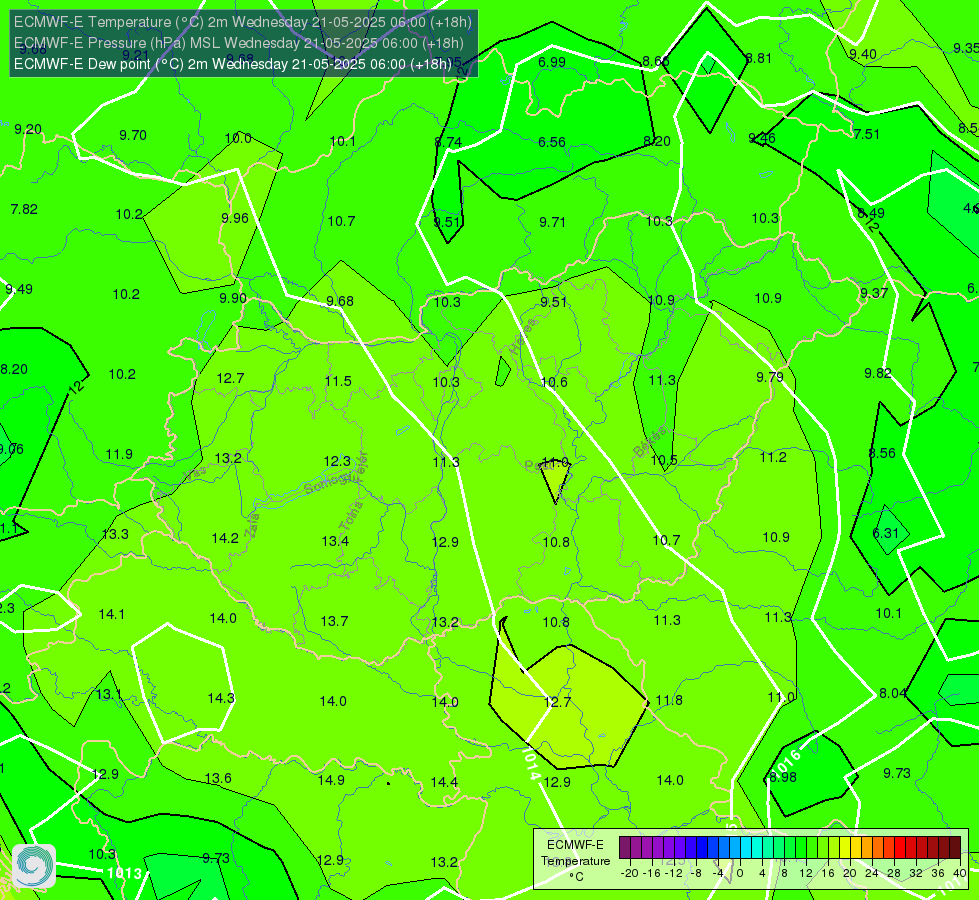
Task: Click the 11.2 temperature value
Action: pos(773,457)
